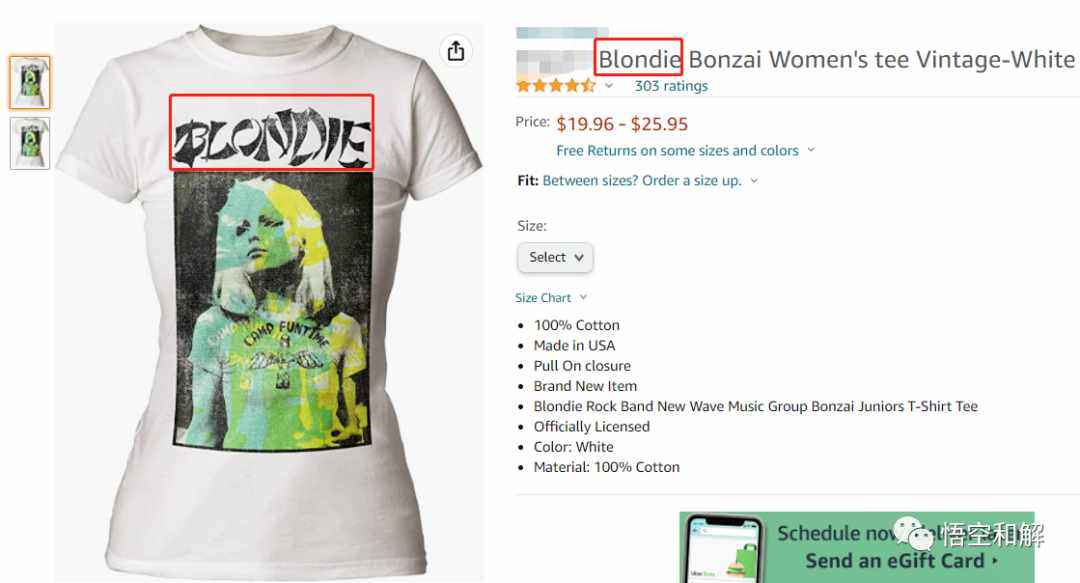
Task: Expand the Fit advice chevron
Action: [754, 181]
